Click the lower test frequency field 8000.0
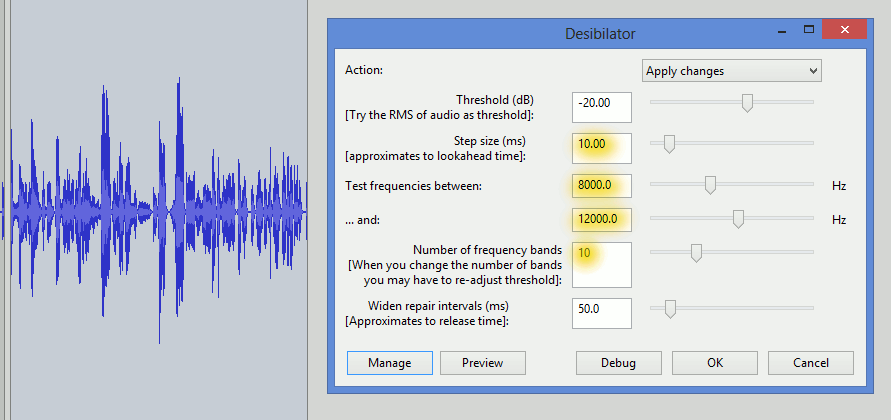Image resolution: width=891 pixels, height=420 pixels. (x=602, y=186)
